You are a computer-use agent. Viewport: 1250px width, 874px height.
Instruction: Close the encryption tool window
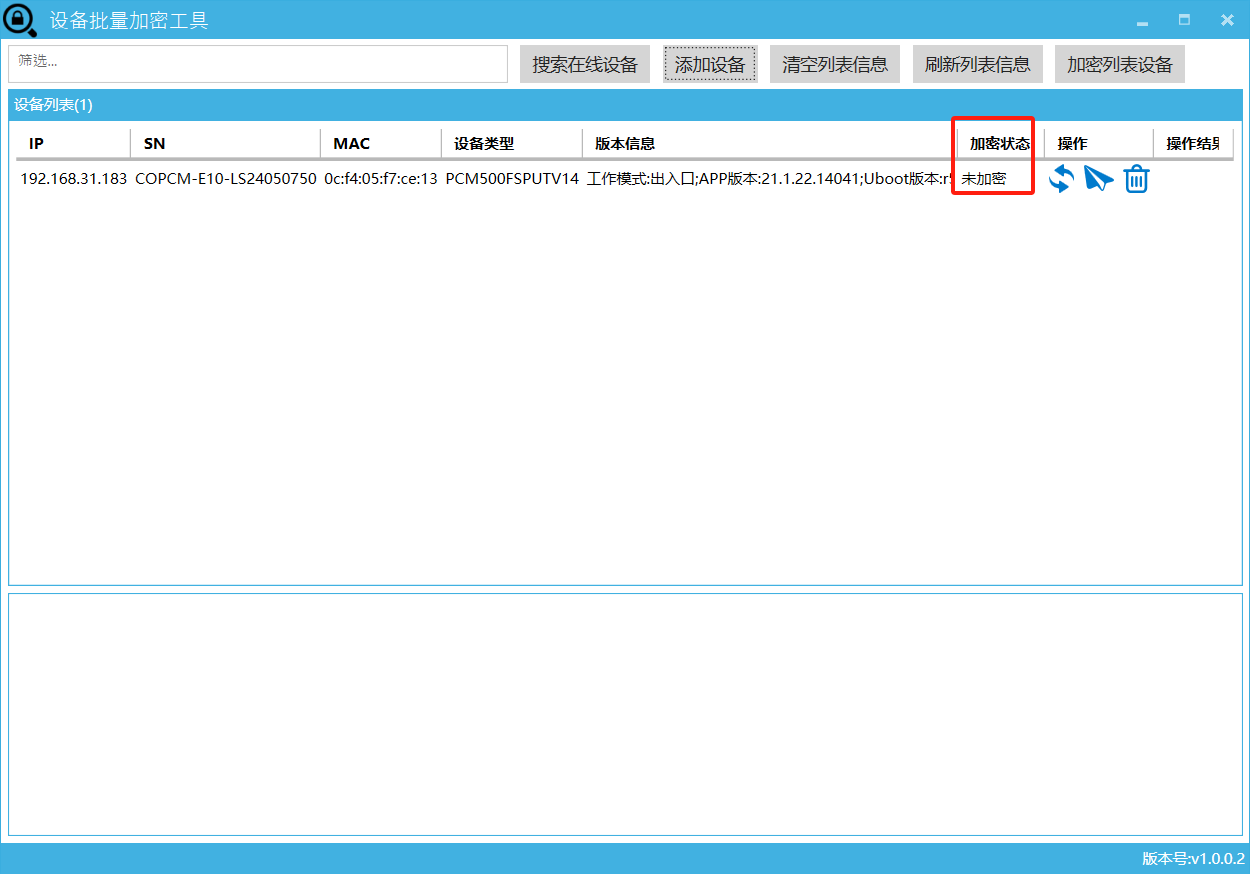point(1227,20)
